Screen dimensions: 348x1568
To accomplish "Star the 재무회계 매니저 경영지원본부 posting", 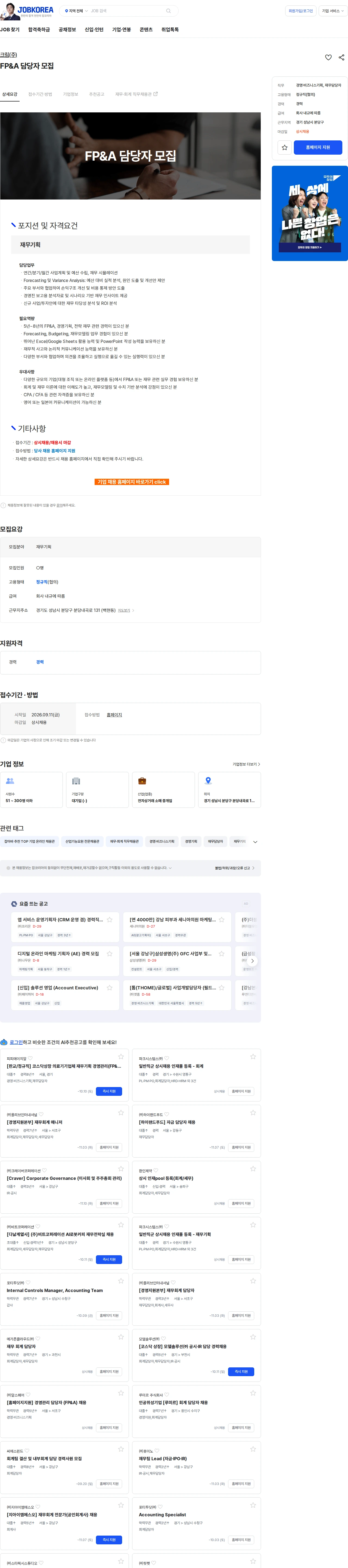I will point(121,1113).
